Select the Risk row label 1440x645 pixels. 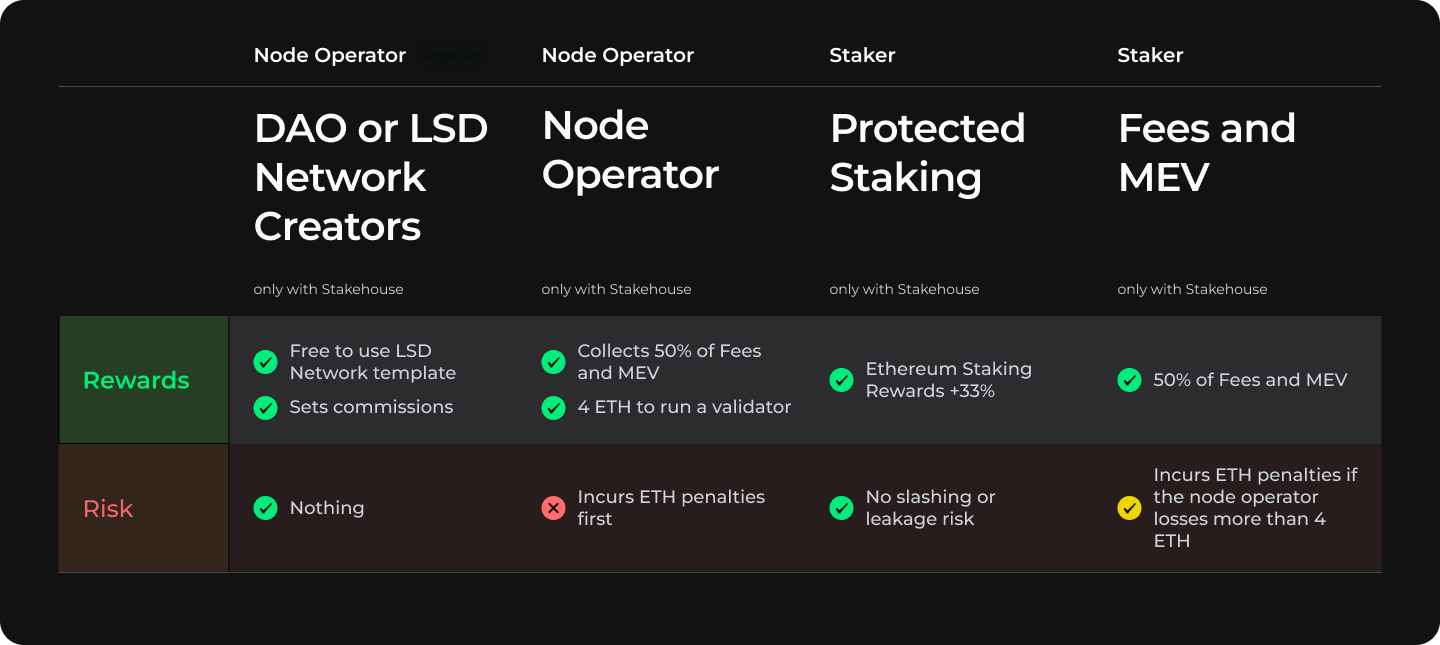(108, 508)
